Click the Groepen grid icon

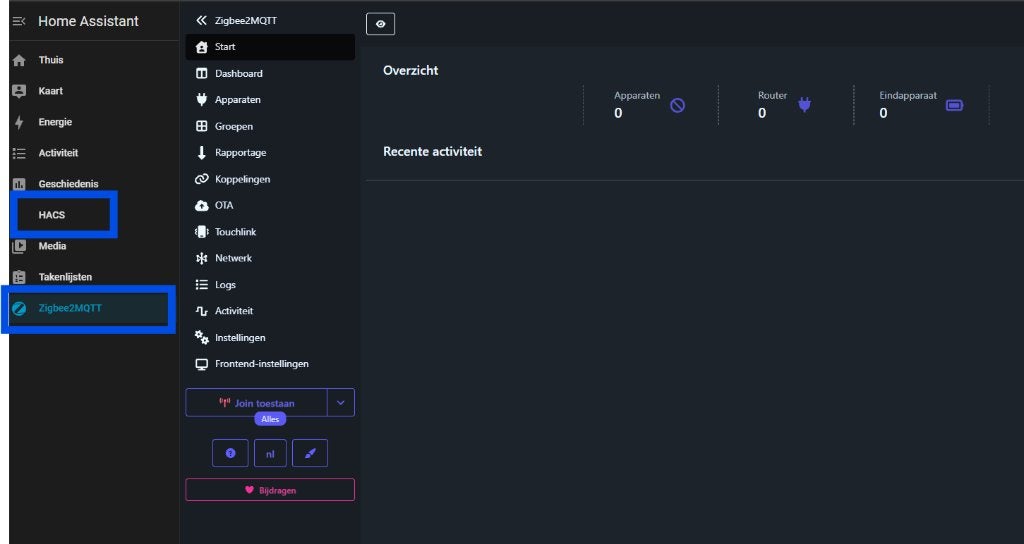[202, 126]
